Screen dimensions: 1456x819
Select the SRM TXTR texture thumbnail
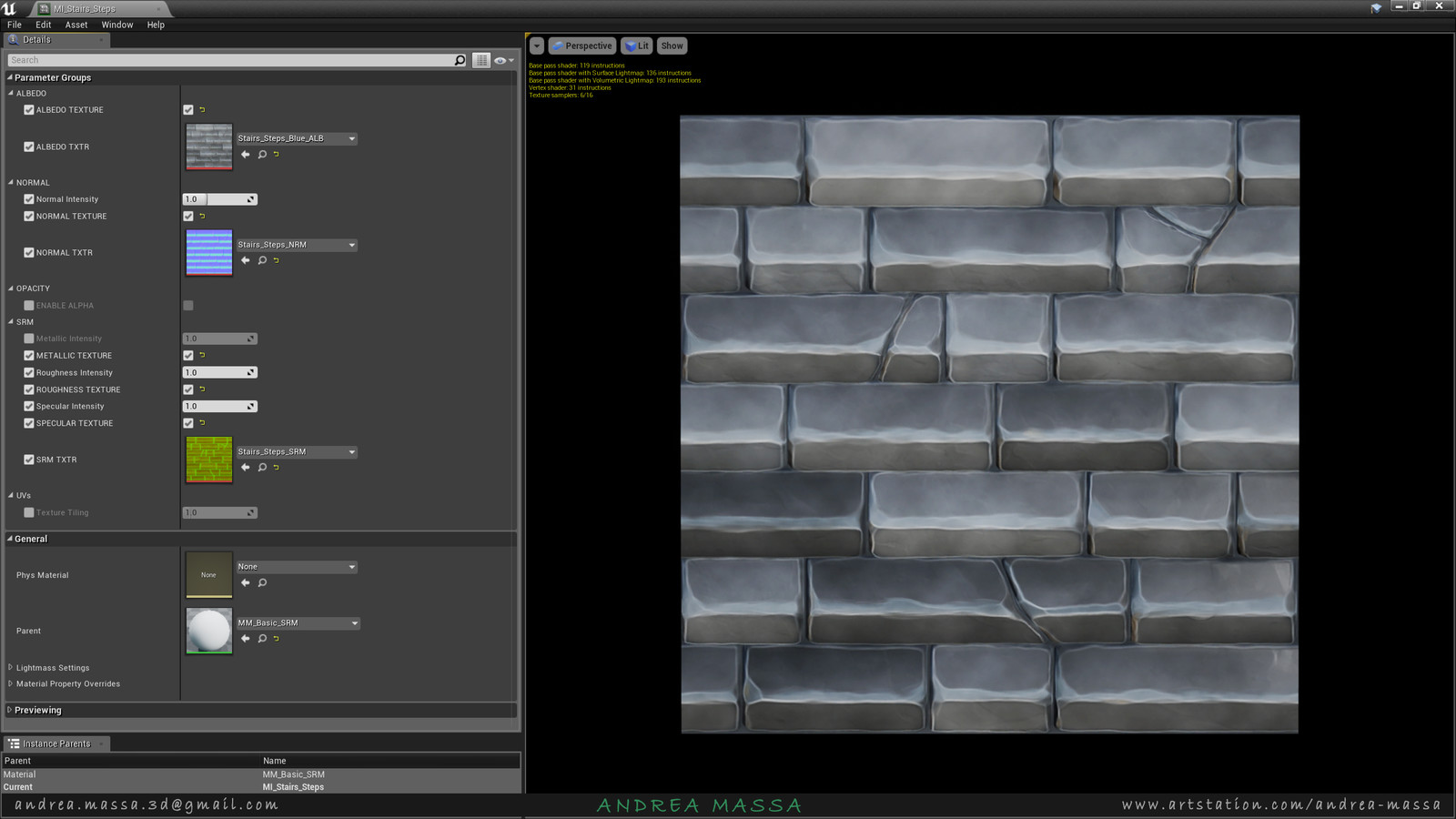point(209,460)
